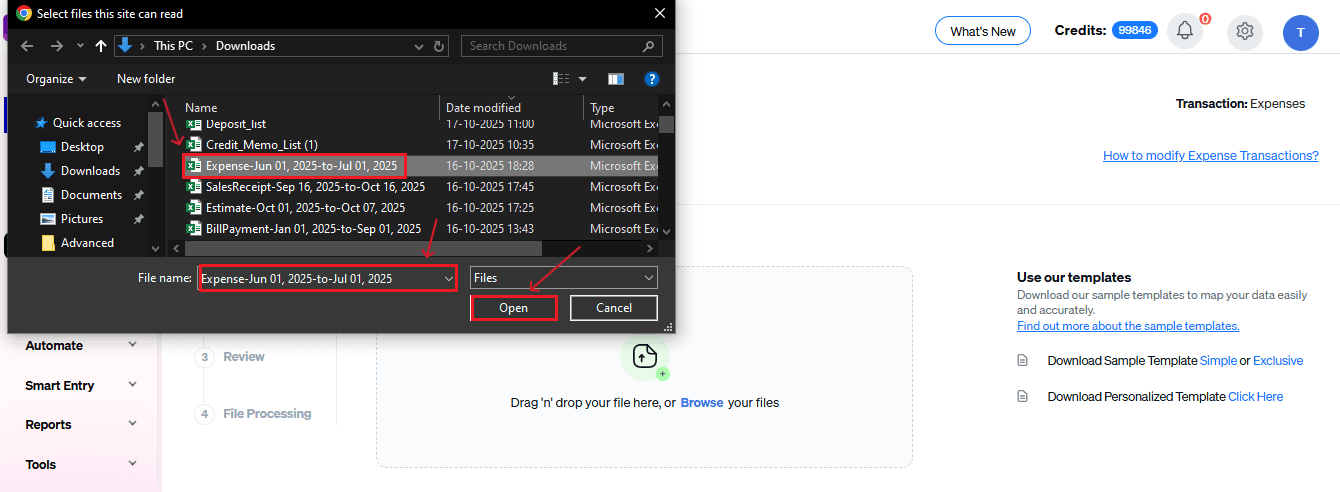Open Pictures folder in sidebar
The width and height of the screenshot is (1340, 492).
coord(72,219)
